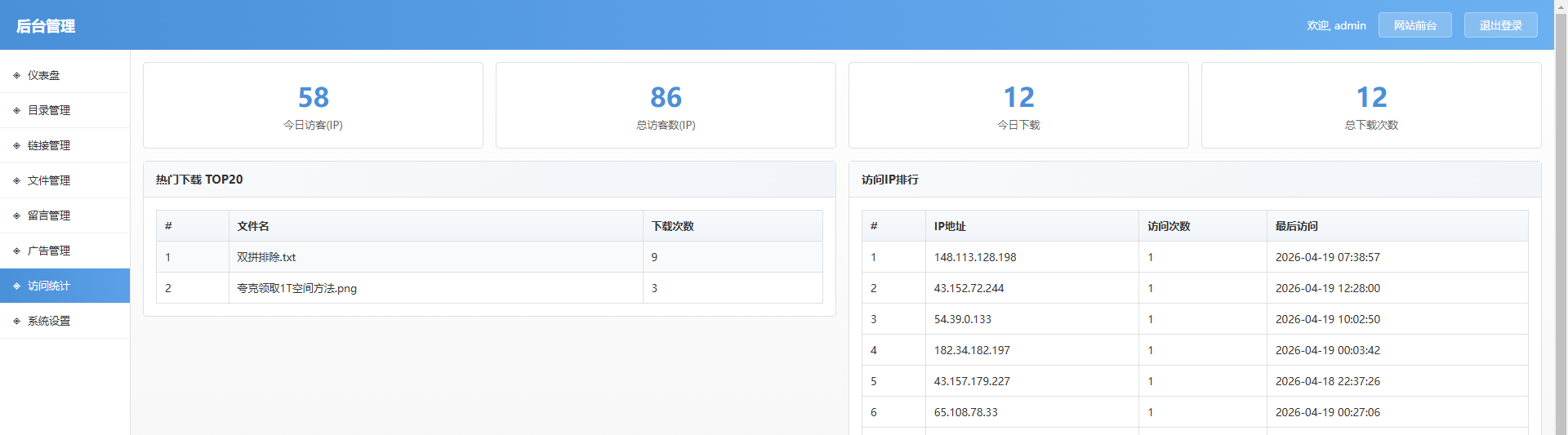Click the diamond icon beside 目录管理
1568x435 pixels.
pos(16,111)
